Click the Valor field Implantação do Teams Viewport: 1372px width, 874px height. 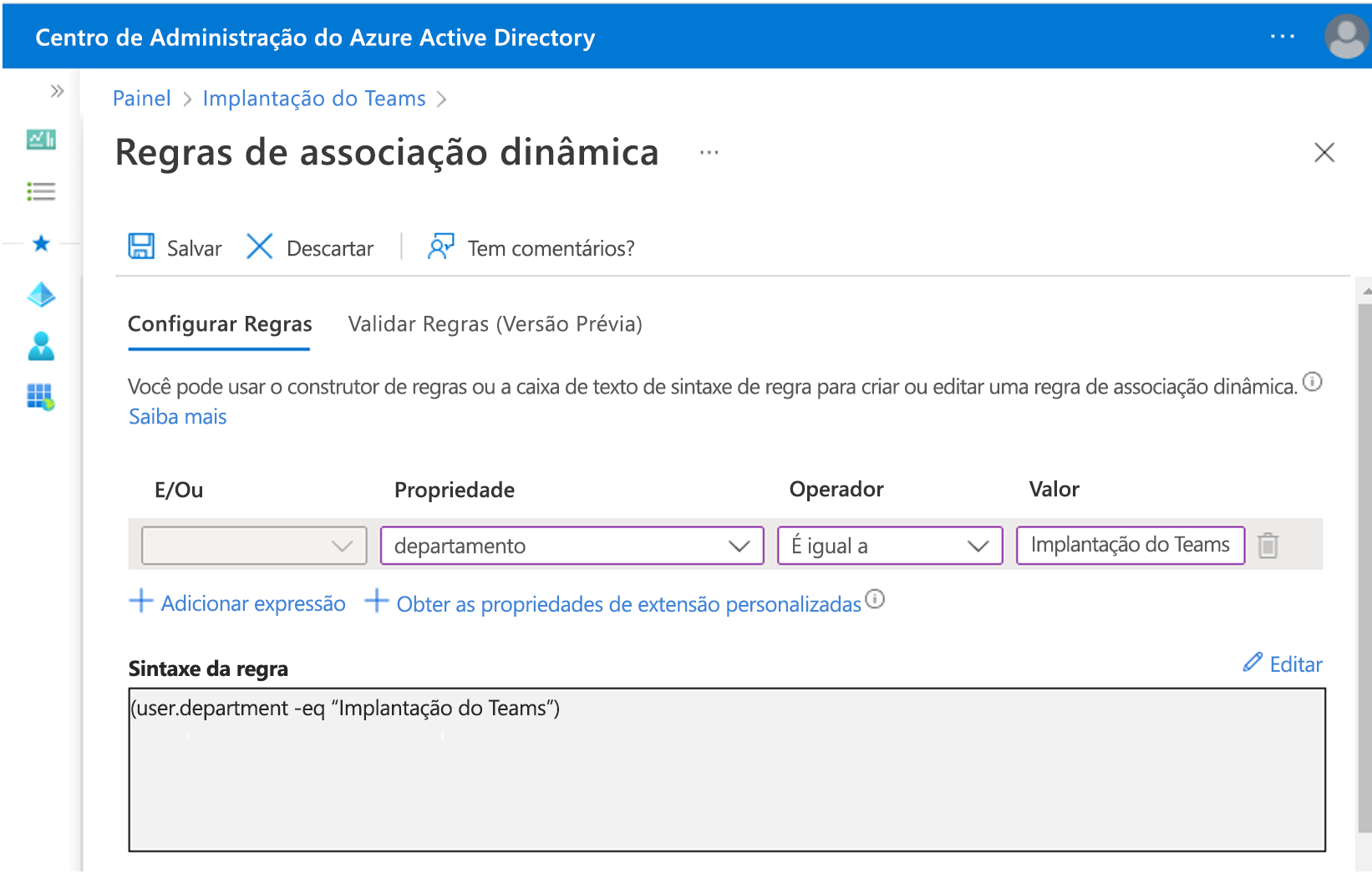click(x=1131, y=545)
